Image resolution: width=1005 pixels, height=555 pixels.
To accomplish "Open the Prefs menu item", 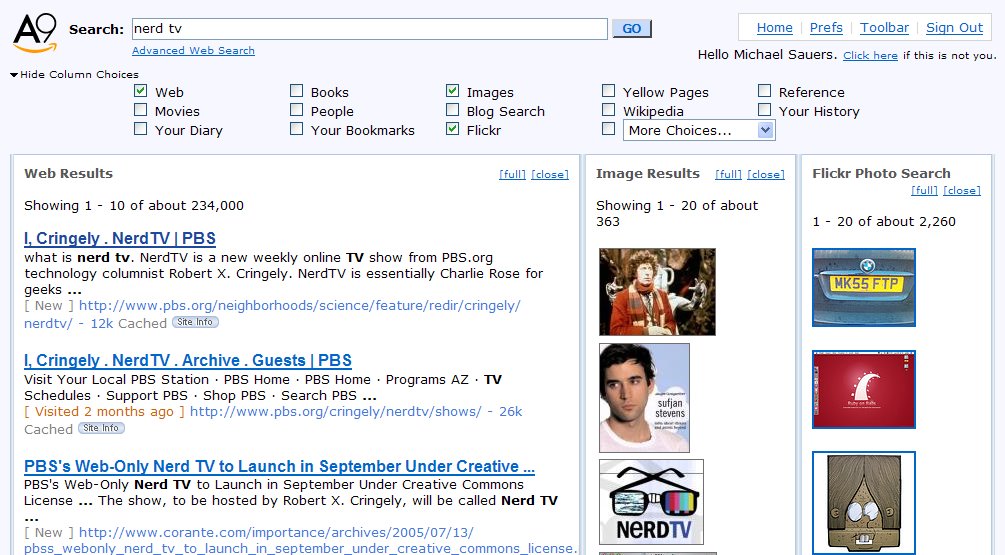I will click(x=826, y=28).
